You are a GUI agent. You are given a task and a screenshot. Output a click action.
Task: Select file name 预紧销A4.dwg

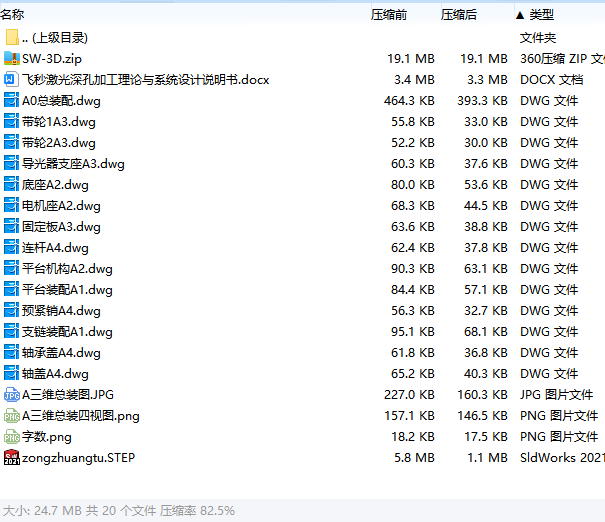coord(61,311)
